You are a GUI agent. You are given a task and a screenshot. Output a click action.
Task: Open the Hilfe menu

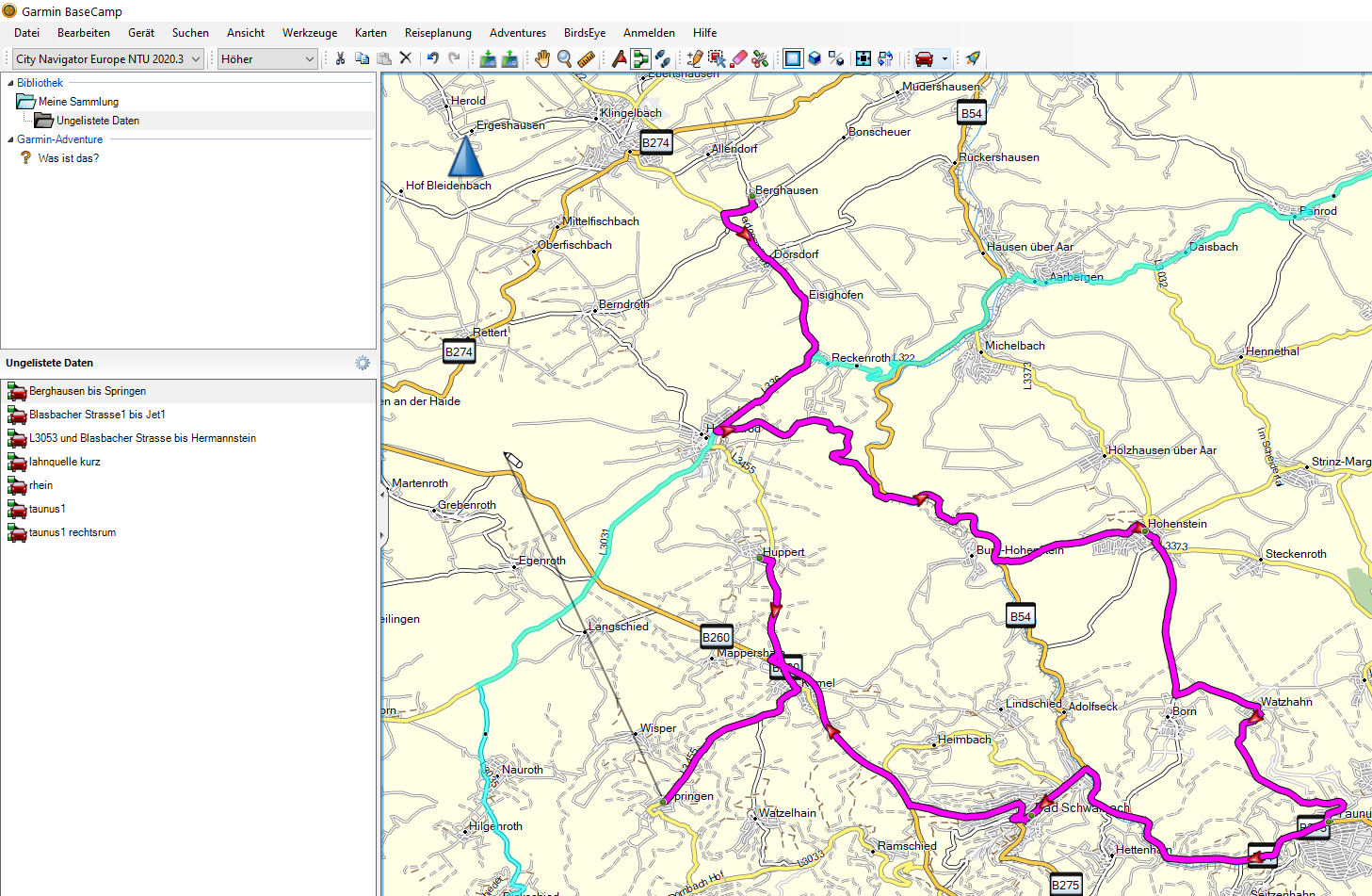705,32
